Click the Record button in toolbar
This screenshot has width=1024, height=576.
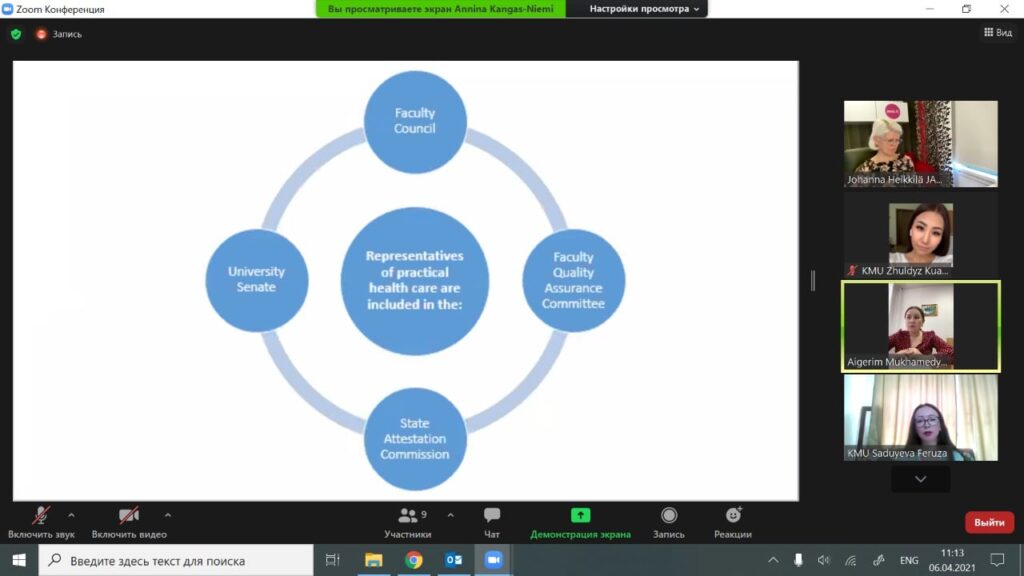(669, 522)
